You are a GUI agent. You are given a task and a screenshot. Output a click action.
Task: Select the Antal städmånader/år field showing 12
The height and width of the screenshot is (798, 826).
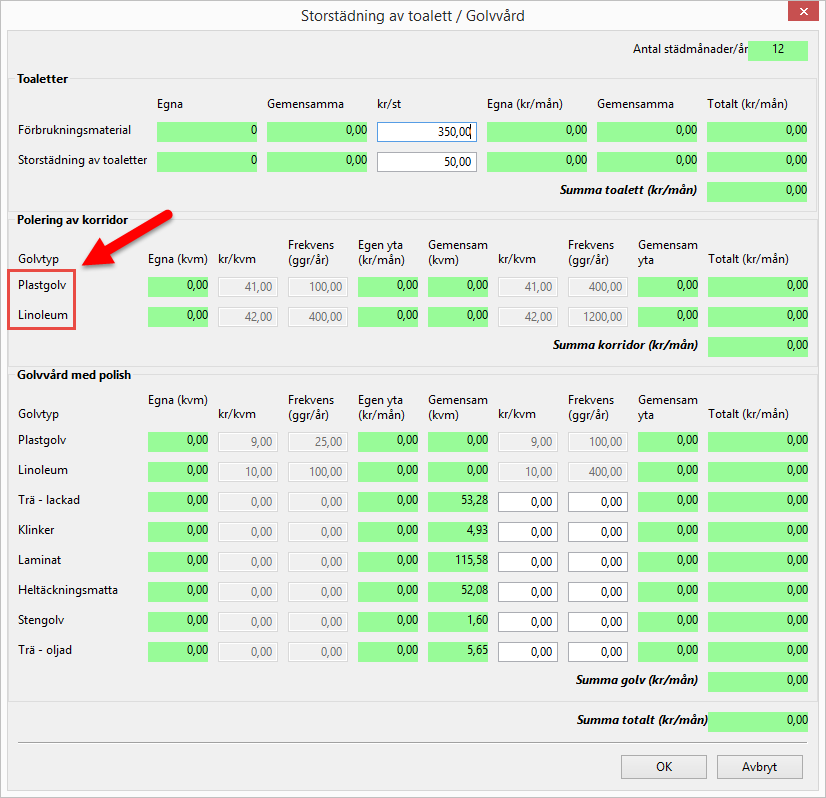777,51
